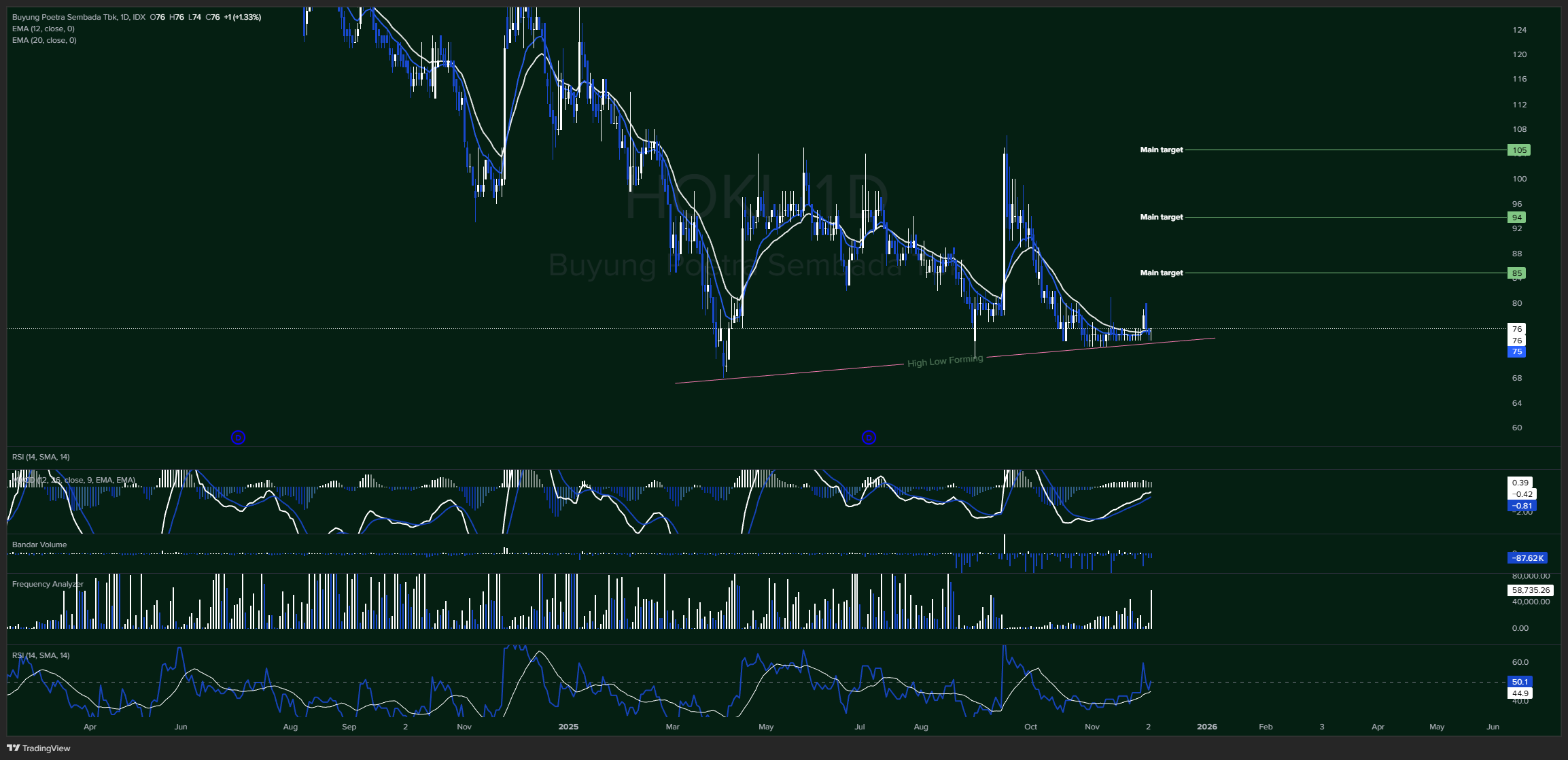Click the blue -87.62K Bandar Volume value tag
Screen dimensions: 1568x760
1527,558
